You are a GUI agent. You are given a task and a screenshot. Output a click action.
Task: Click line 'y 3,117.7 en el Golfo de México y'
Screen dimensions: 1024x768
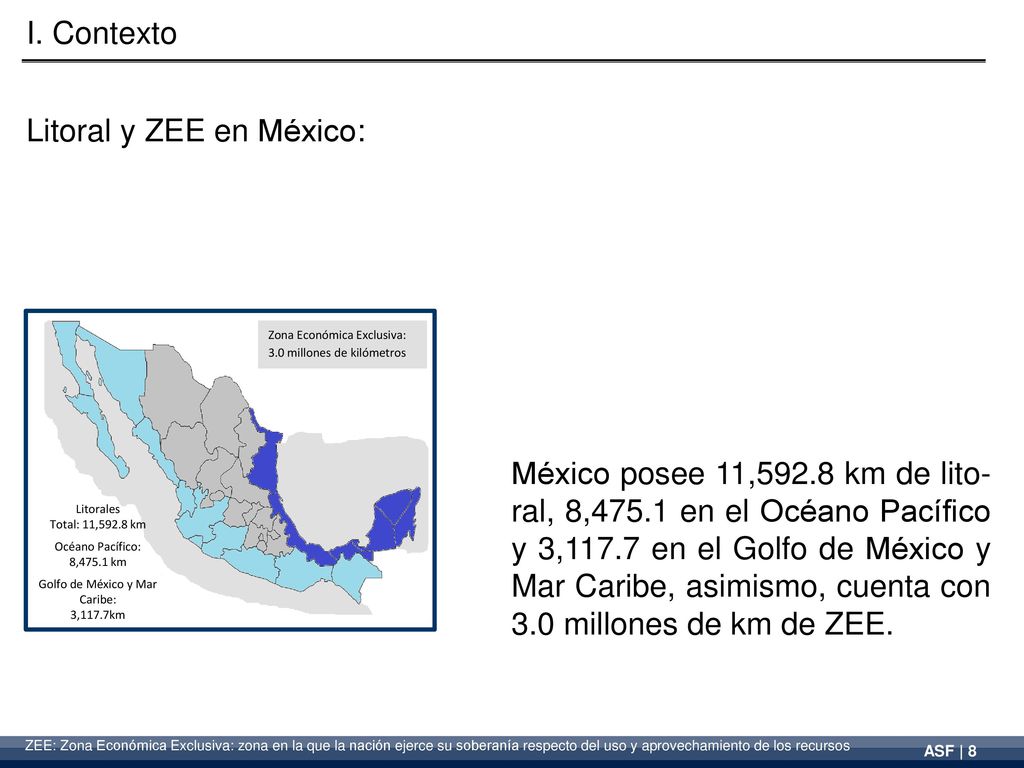click(x=751, y=549)
